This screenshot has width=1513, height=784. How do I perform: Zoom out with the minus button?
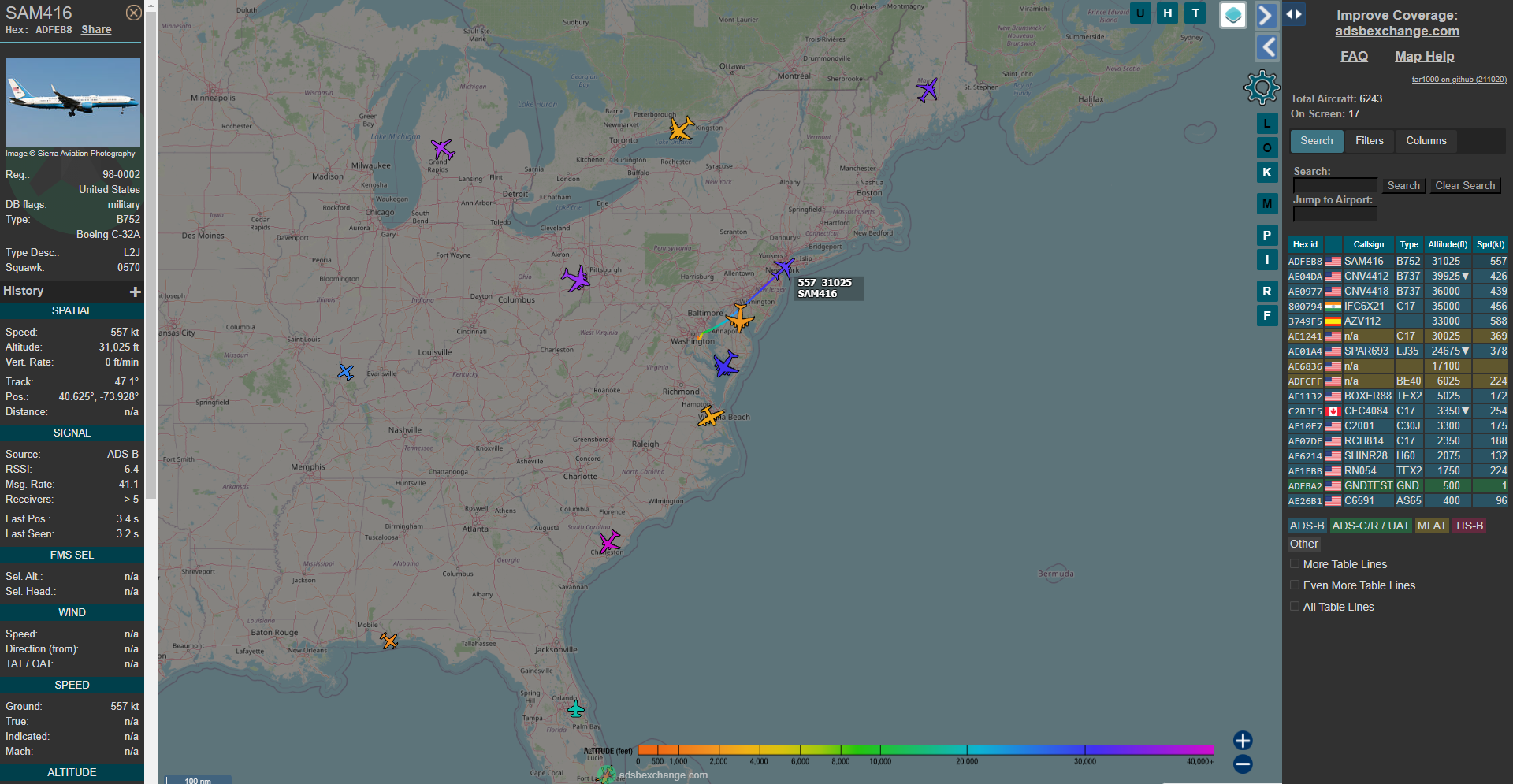click(x=1243, y=764)
